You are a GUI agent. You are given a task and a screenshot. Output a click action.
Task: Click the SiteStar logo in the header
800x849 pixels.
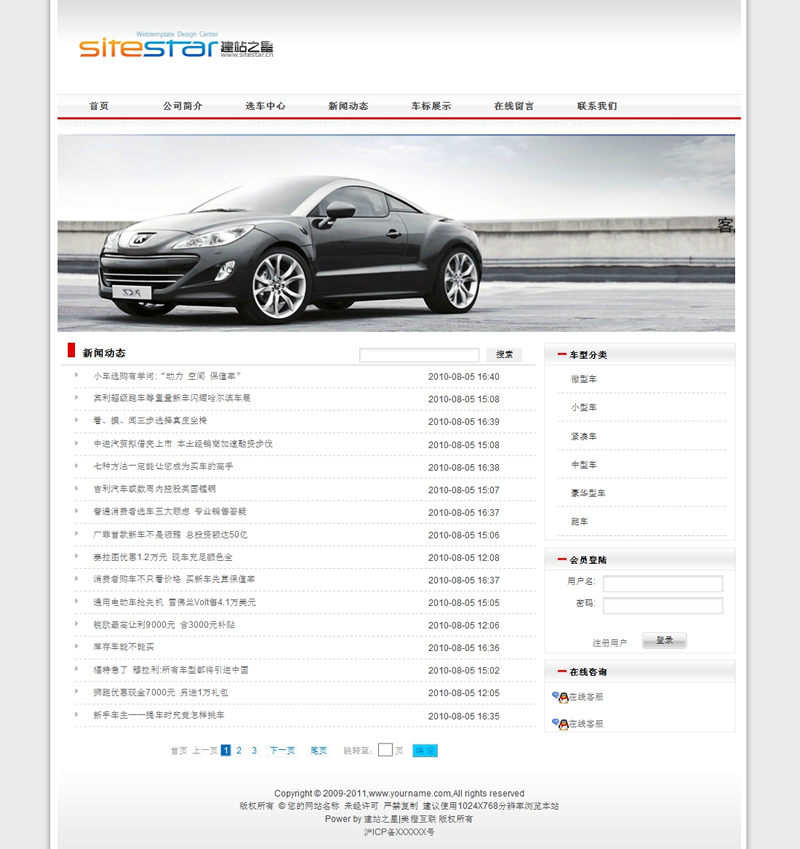[176, 47]
